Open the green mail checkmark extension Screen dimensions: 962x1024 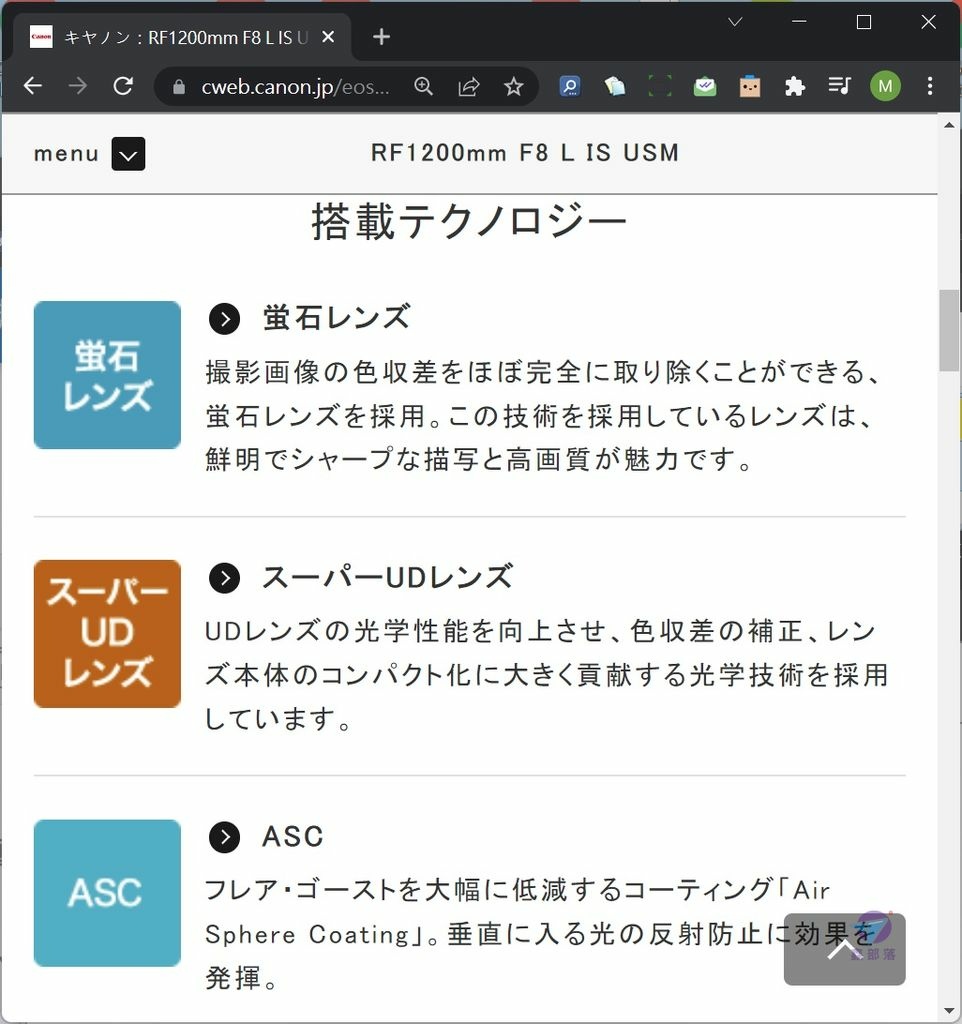click(705, 86)
